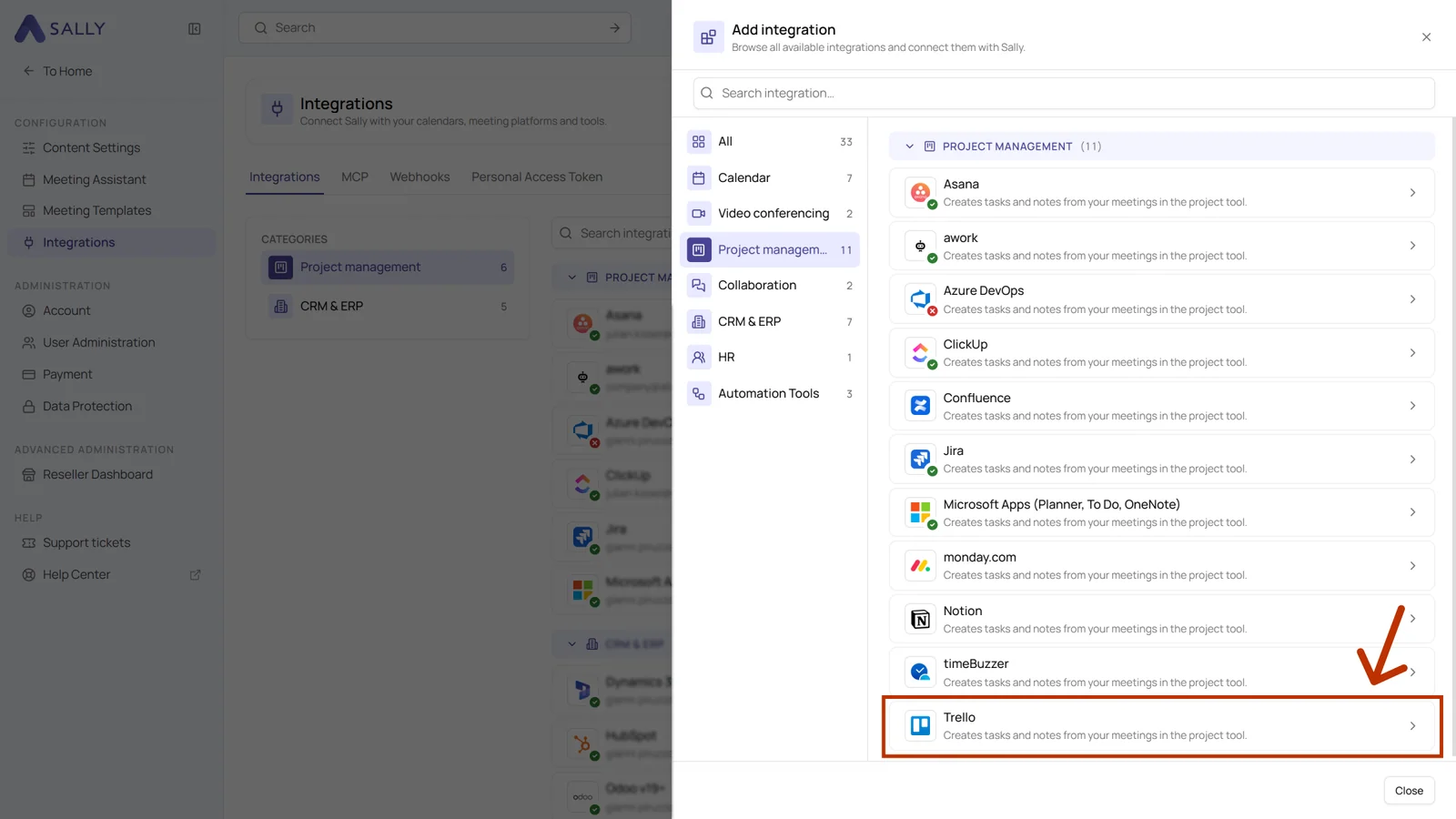Viewport: 1456px width, 819px height.
Task: Click the Video conferencing camera icon
Action: pyautogui.click(x=699, y=213)
